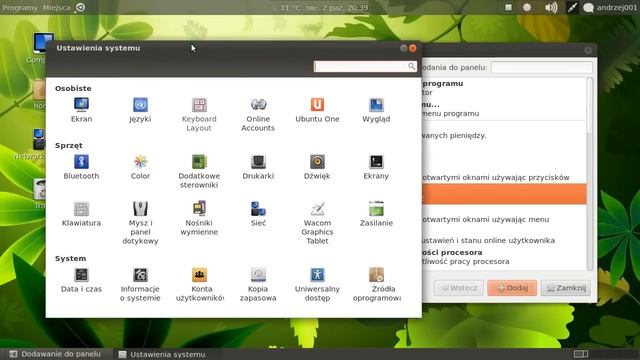Click the search field in Dodawanie do panelu

[x=542, y=67]
